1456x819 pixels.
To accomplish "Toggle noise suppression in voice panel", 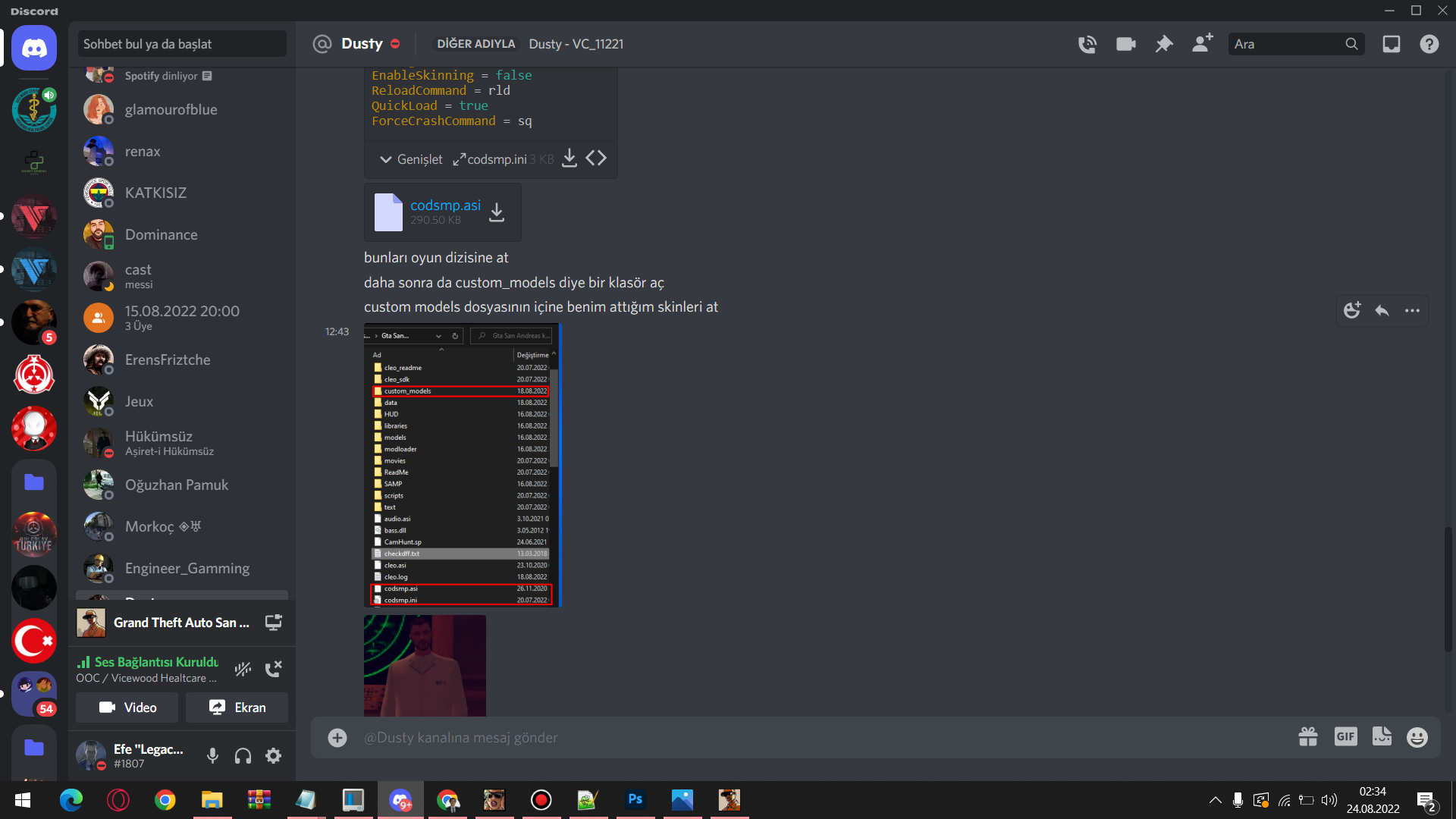I will point(243,668).
